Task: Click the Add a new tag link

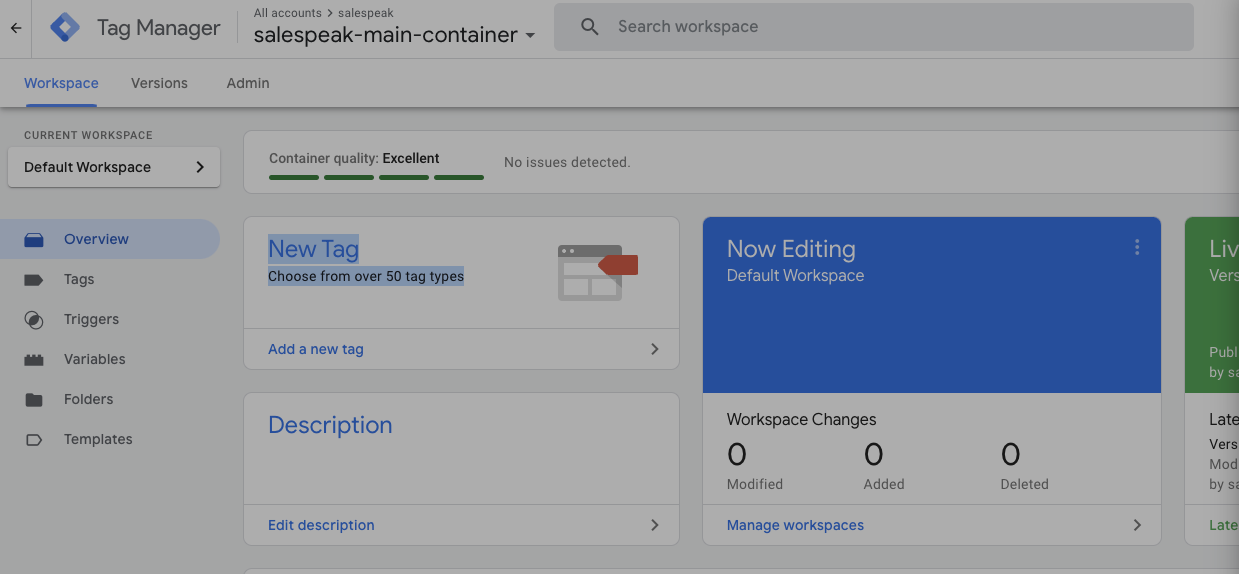Action: point(316,349)
